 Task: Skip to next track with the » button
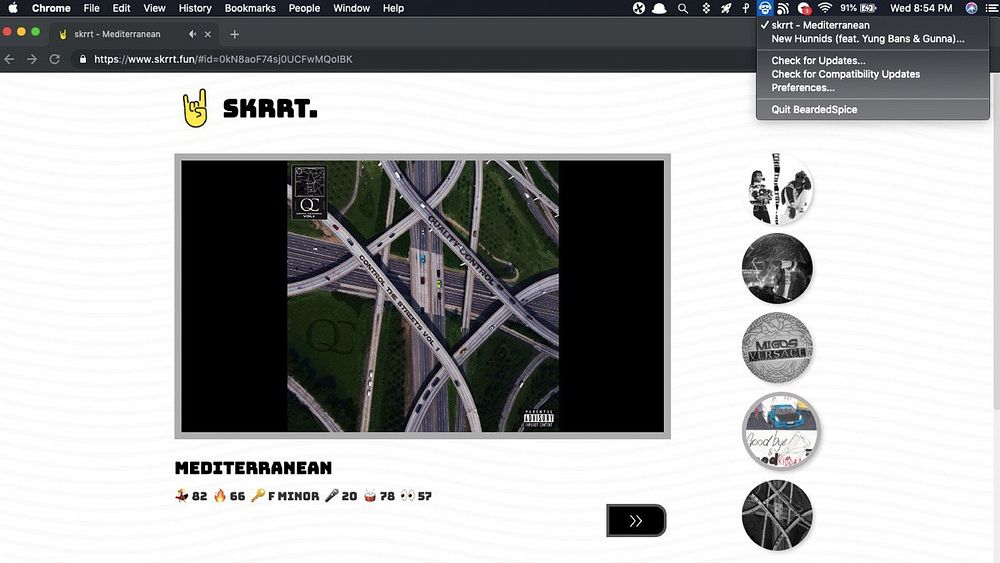(636, 520)
